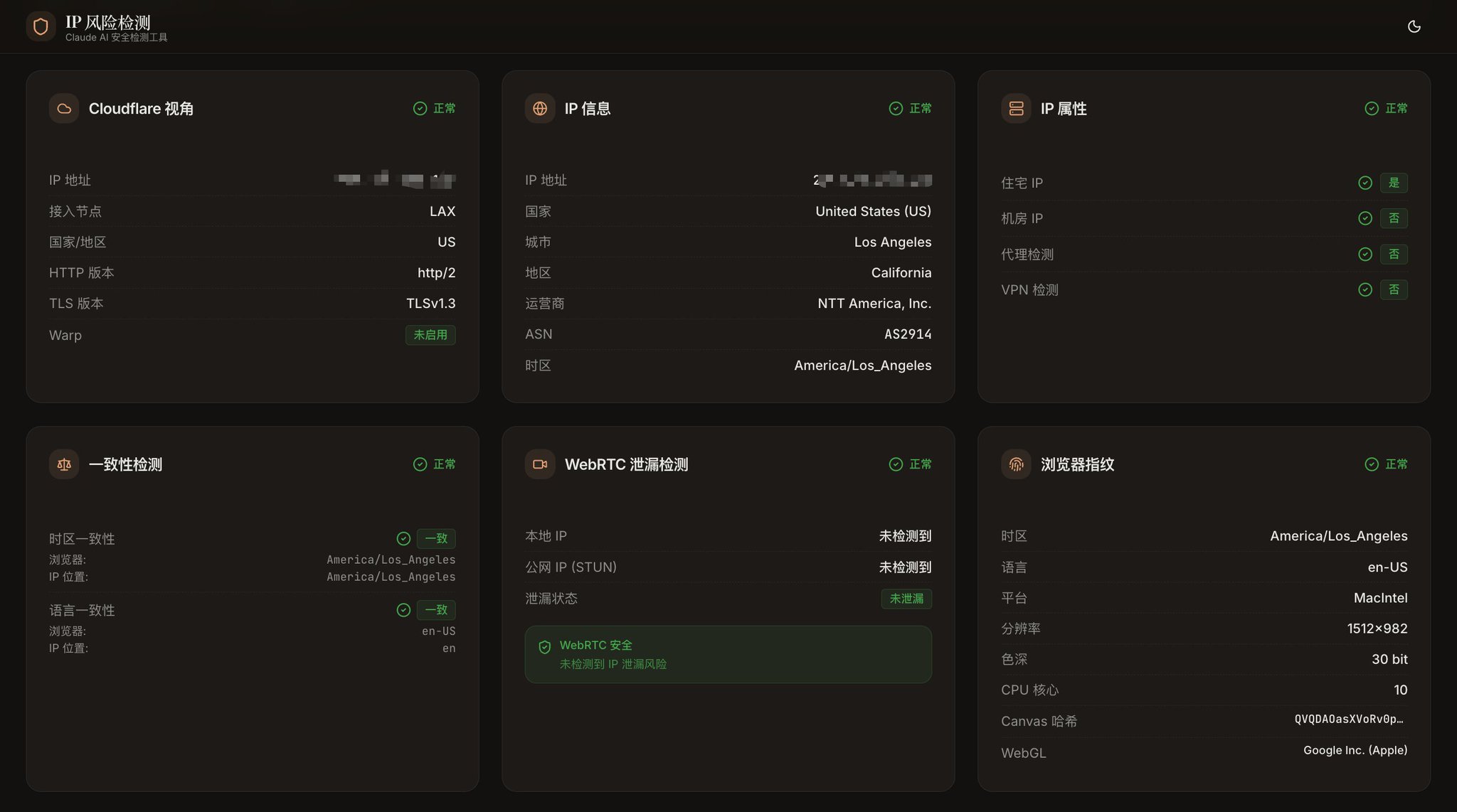The height and width of the screenshot is (812, 1457).
Task: Click the VPN 检测 check mark icon
Action: [1365, 289]
